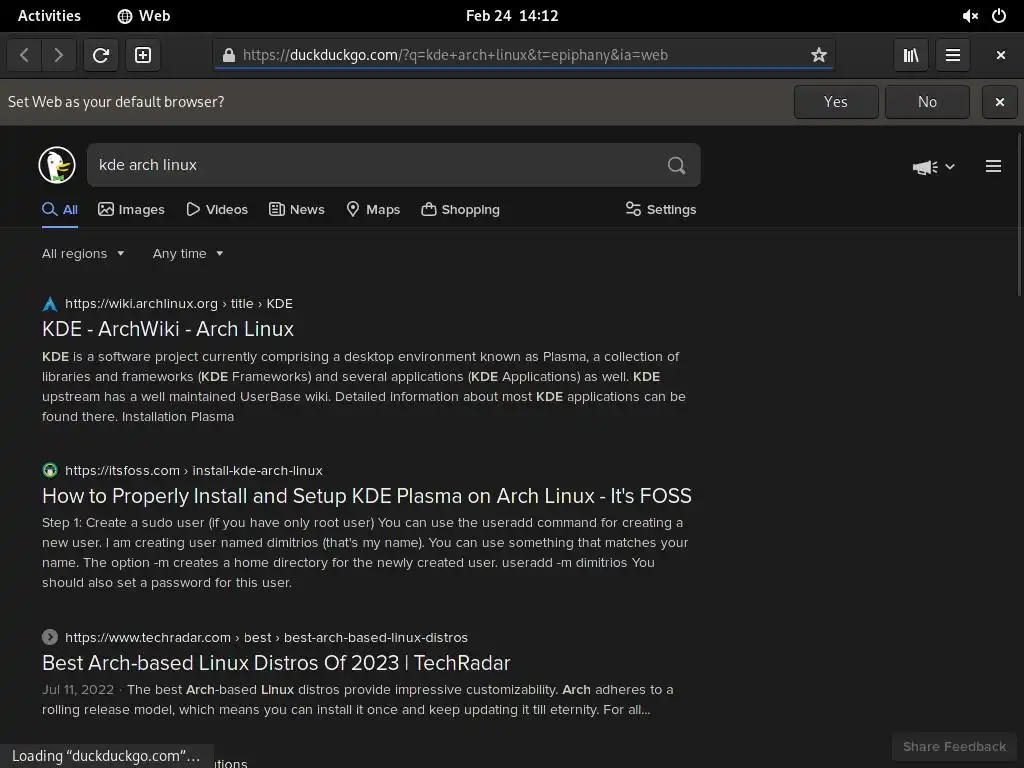This screenshot has height=768, width=1024.
Task: Click the 'Jul 11, 2022' date text
Action: [78, 690]
